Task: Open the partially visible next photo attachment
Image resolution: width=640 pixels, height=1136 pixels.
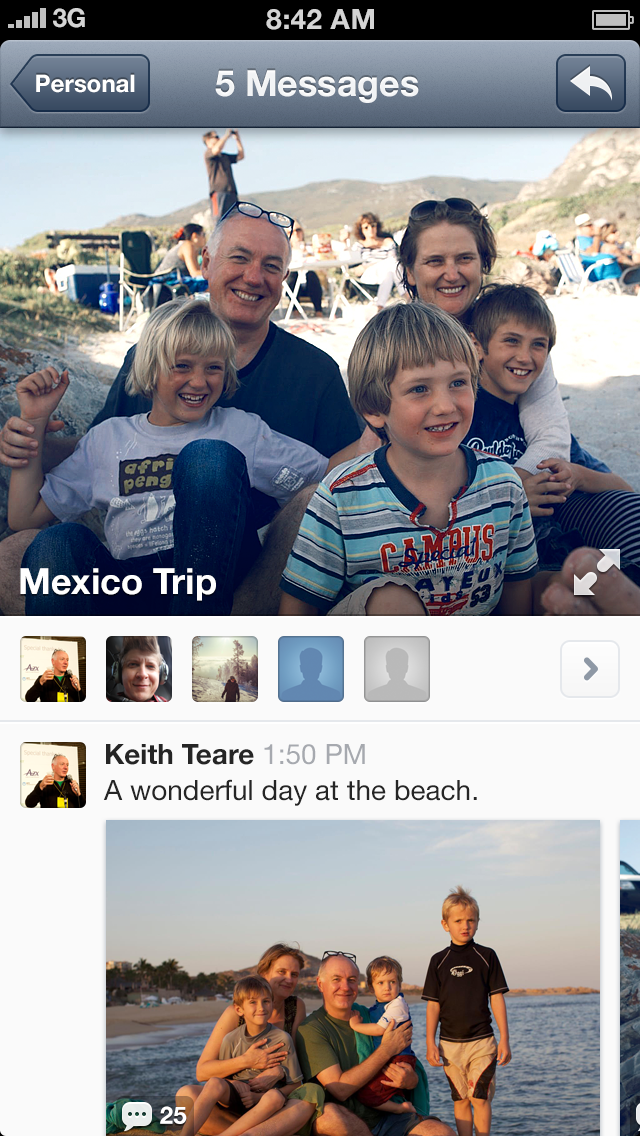Action: [x=630, y=977]
